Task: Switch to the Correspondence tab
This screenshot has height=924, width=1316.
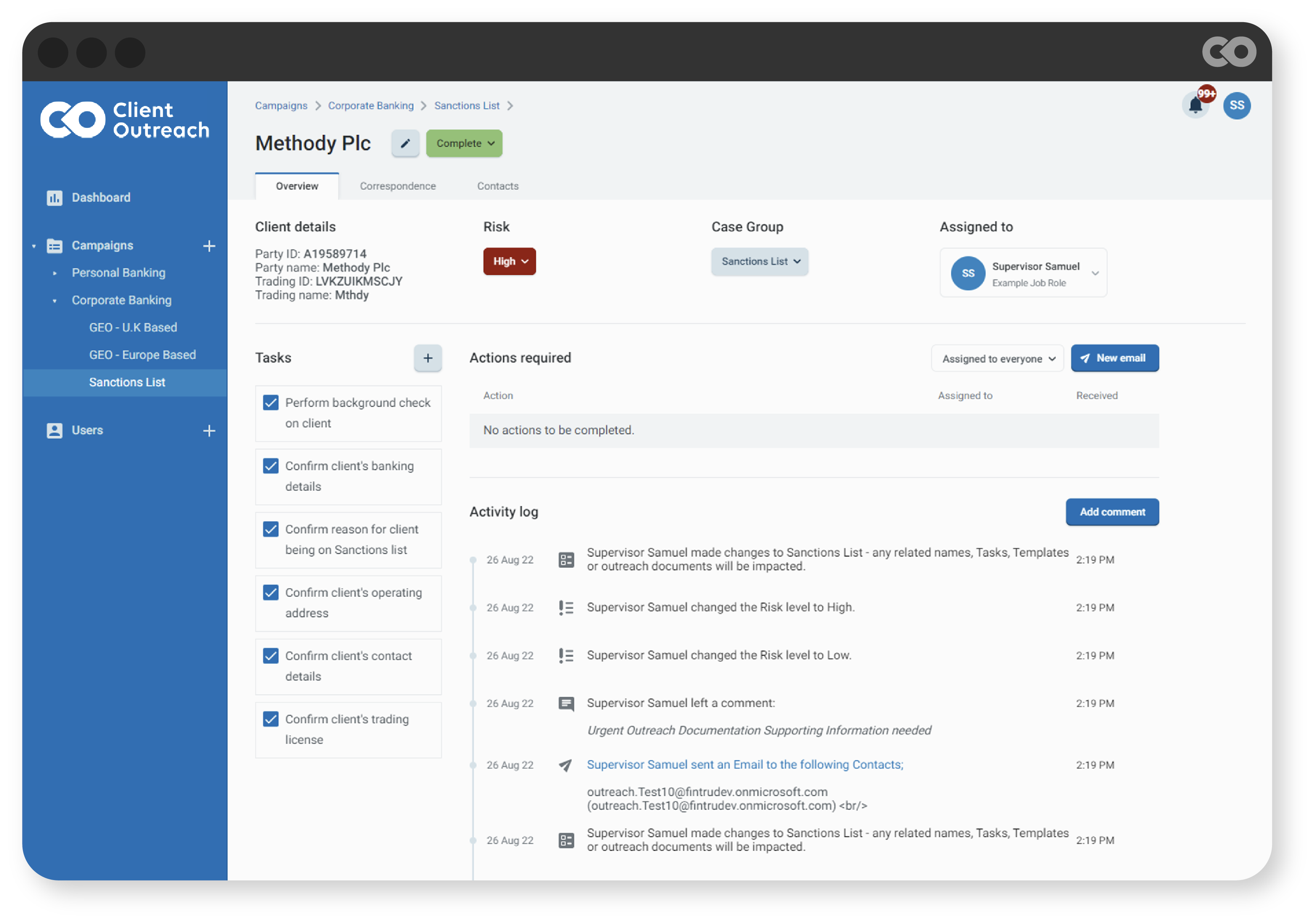Action: click(x=398, y=186)
